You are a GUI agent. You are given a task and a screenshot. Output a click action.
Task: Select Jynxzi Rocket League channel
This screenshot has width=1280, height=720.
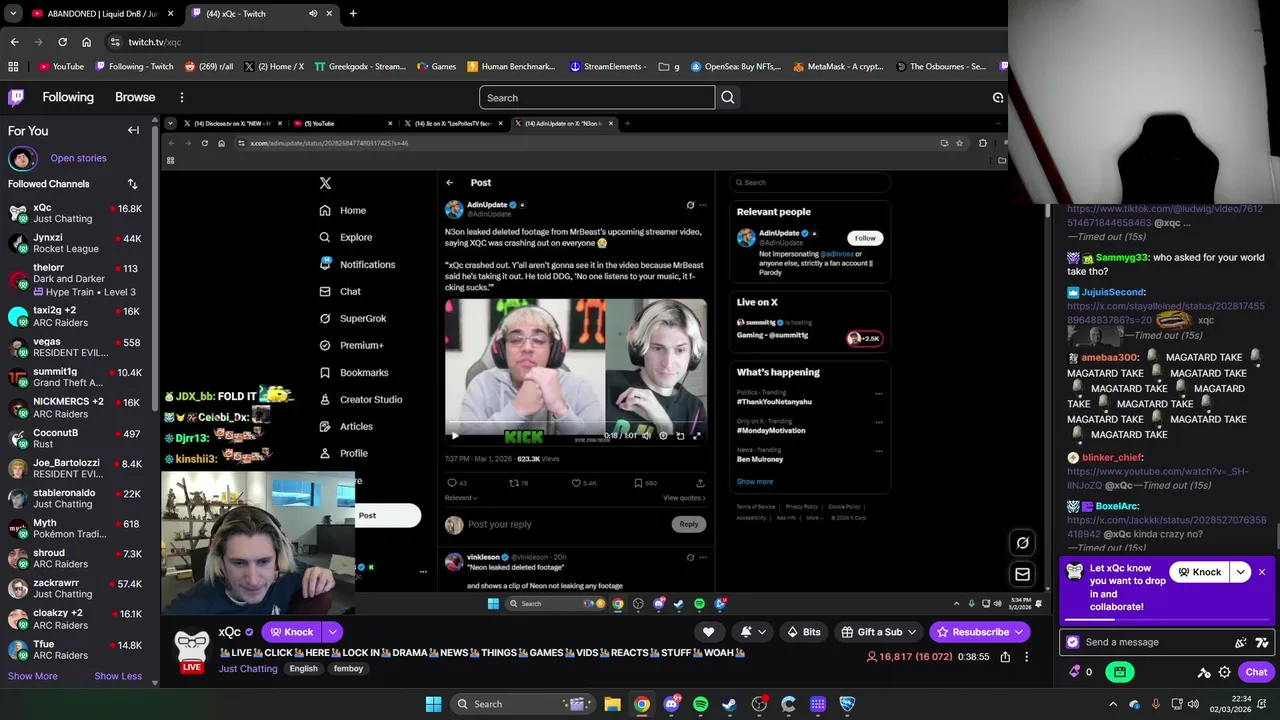(79, 243)
